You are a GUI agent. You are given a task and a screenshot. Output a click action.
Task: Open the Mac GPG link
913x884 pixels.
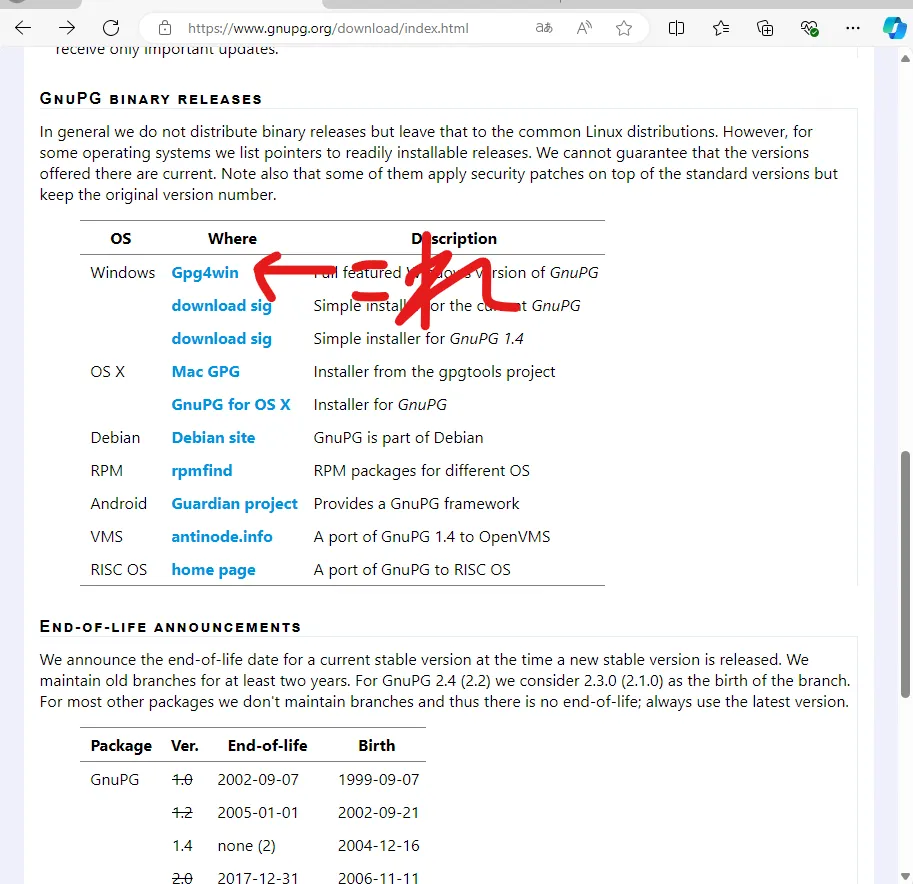pyautogui.click(x=205, y=372)
